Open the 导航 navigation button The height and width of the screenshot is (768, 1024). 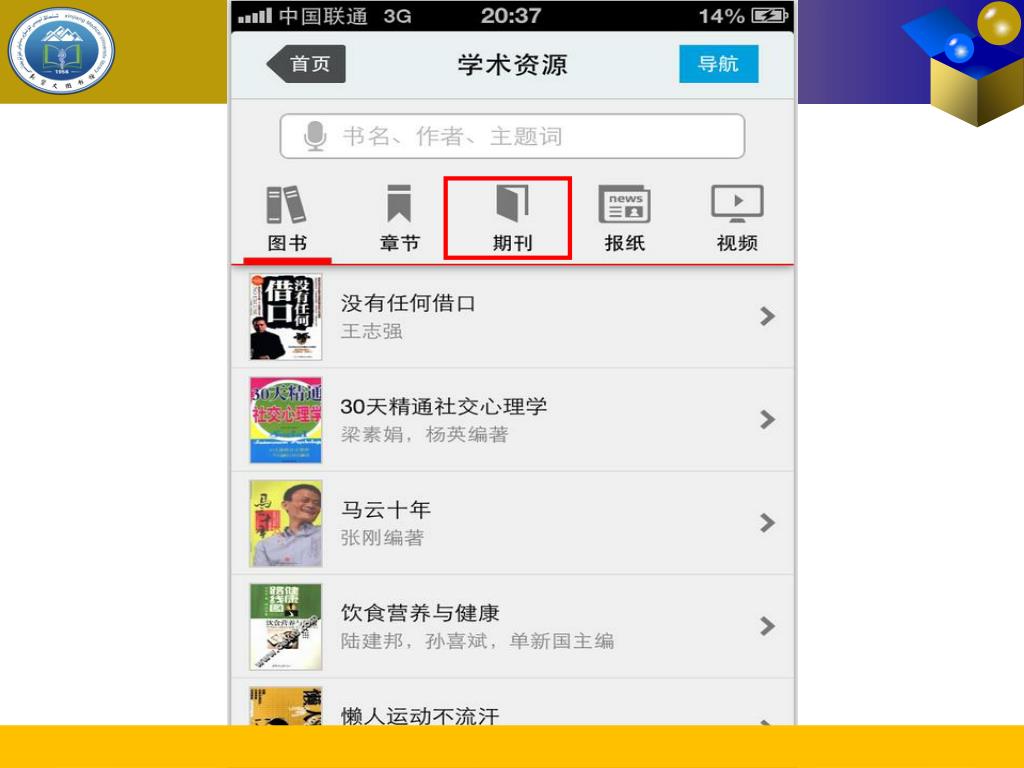pyautogui.click(x=718, y=64)
